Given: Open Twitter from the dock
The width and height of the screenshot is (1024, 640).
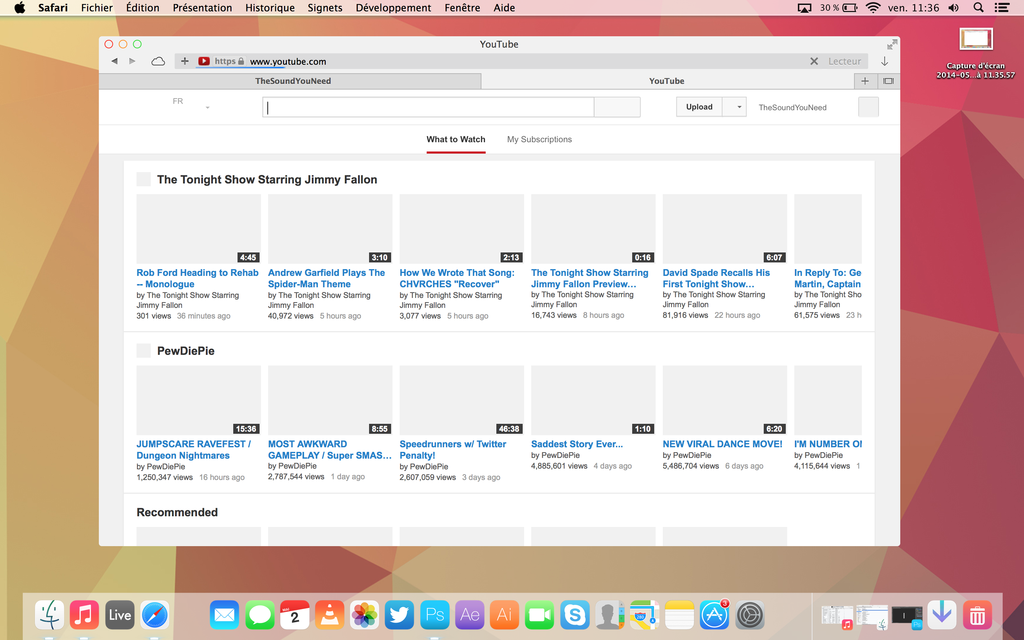Looking at the screenshot, I should 399,615.
